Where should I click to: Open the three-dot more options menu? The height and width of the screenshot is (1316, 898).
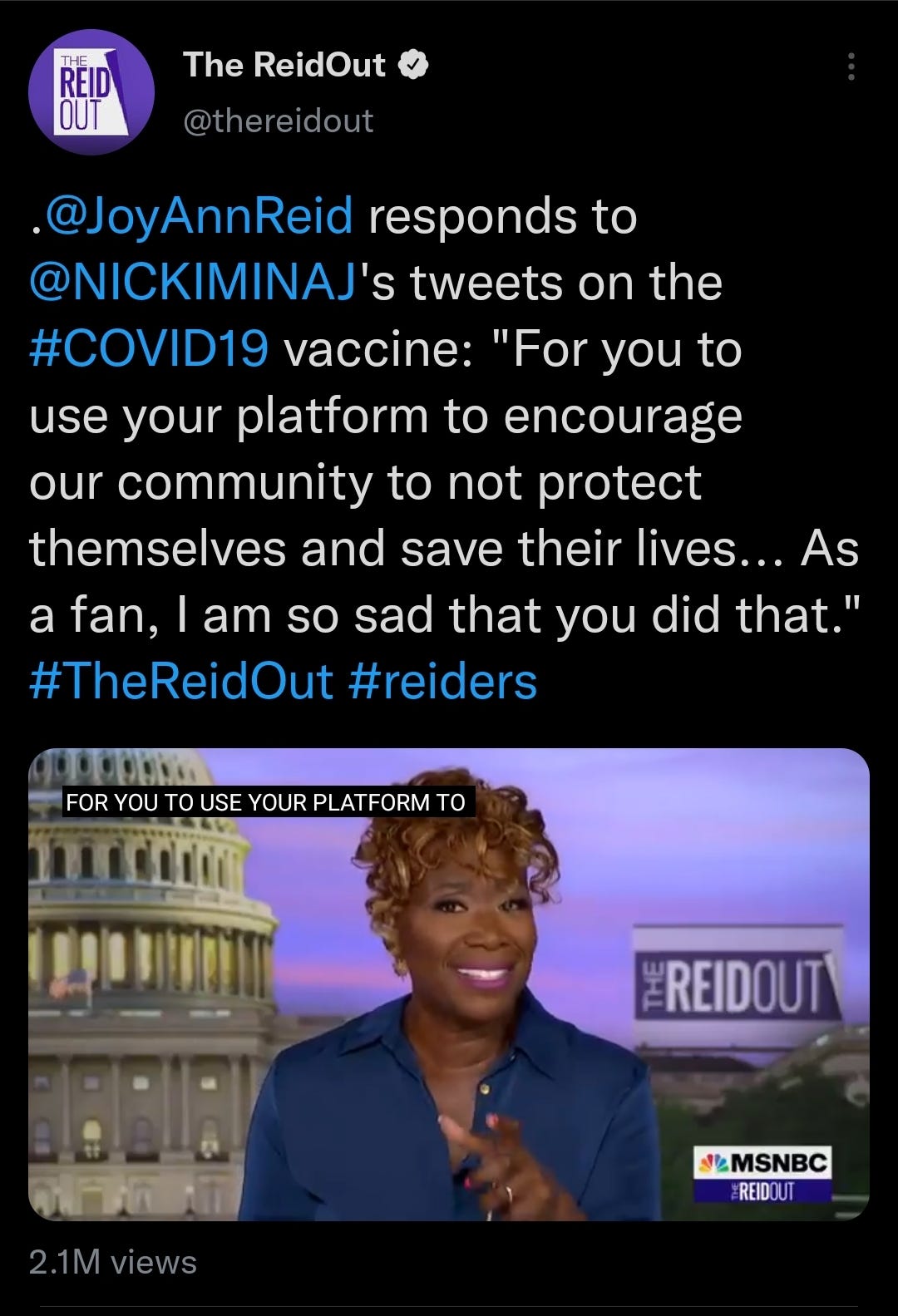pyautogui.click(x=850, y=67)
